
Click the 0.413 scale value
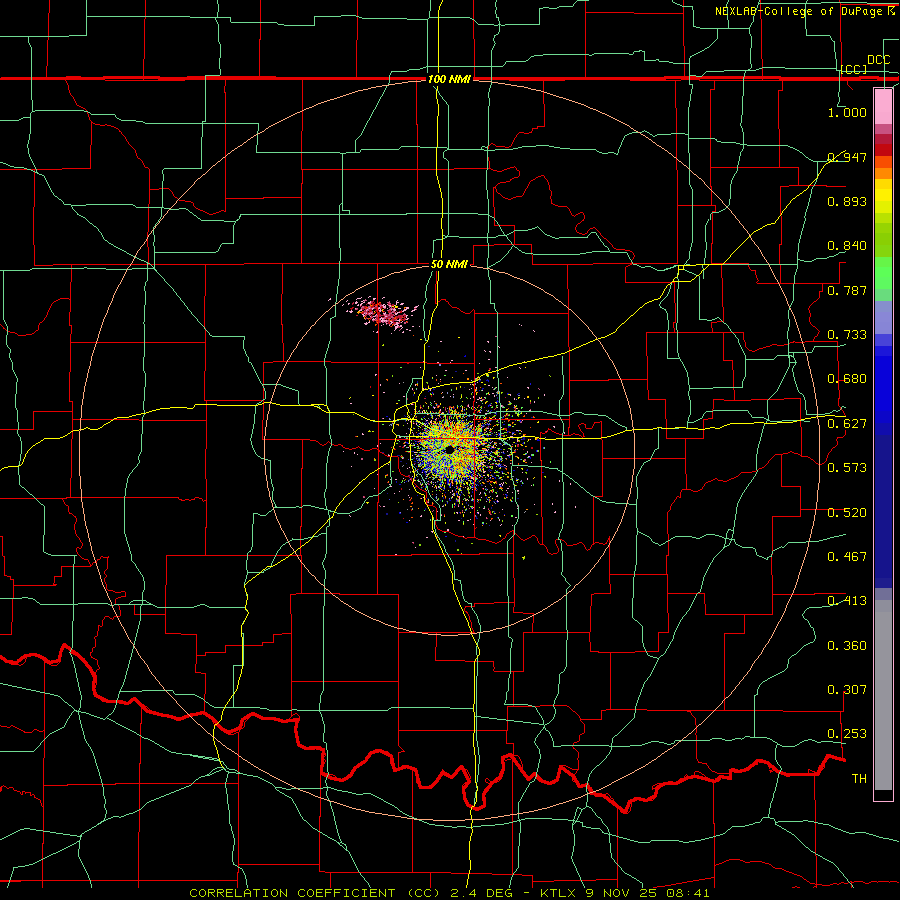point(847,601)
